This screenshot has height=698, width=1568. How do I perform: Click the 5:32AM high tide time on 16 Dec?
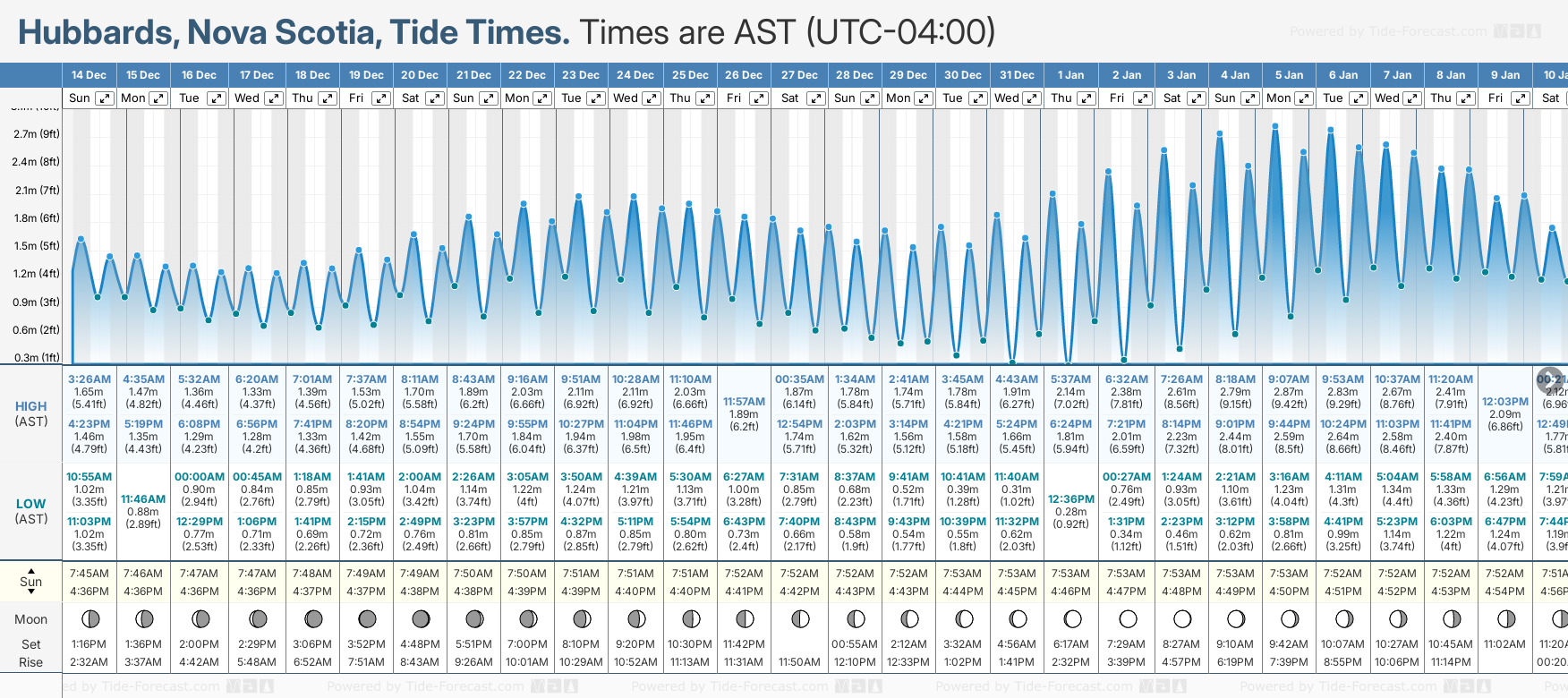199,379
